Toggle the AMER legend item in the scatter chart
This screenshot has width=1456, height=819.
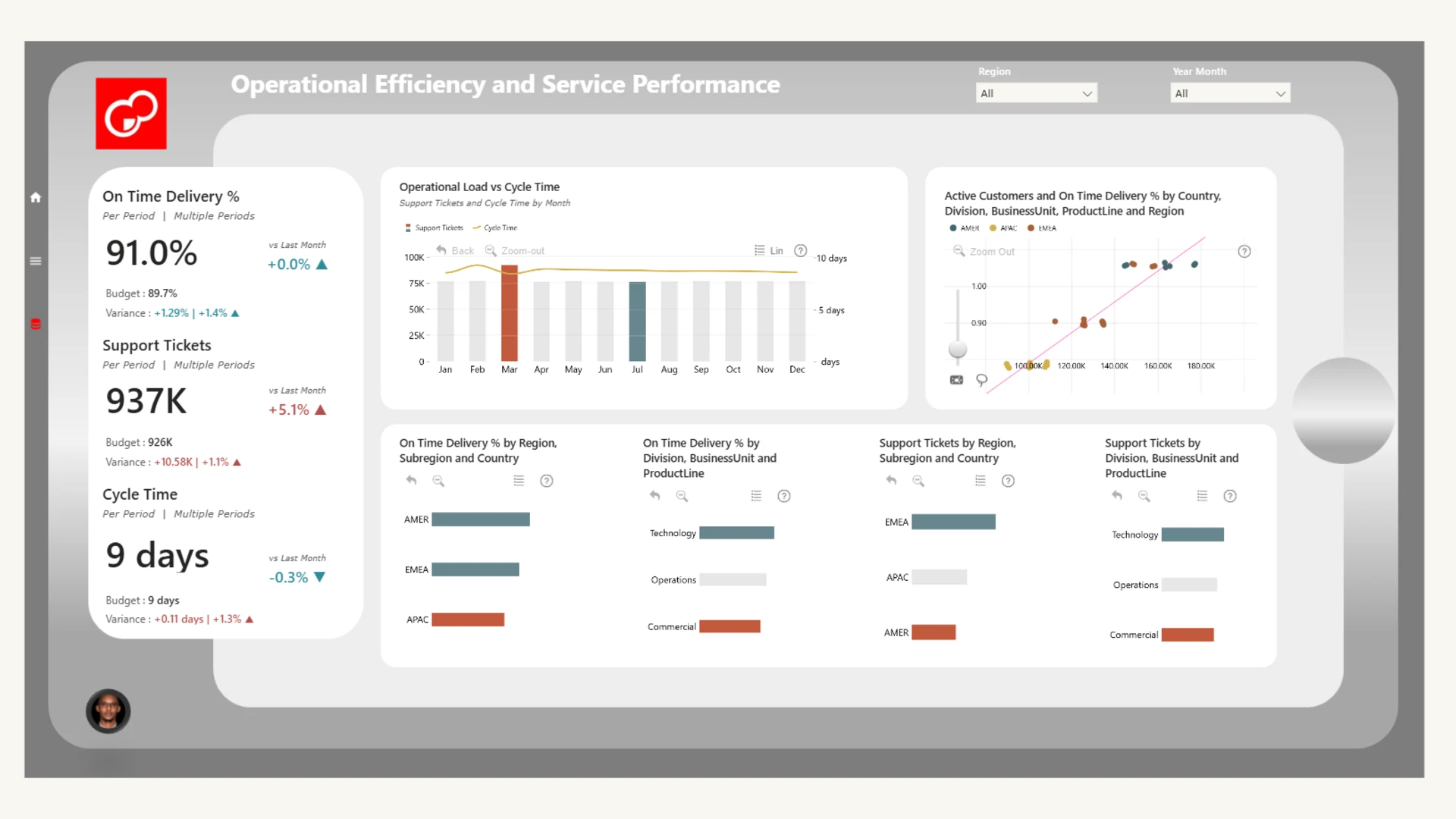[x=965, y=228]
